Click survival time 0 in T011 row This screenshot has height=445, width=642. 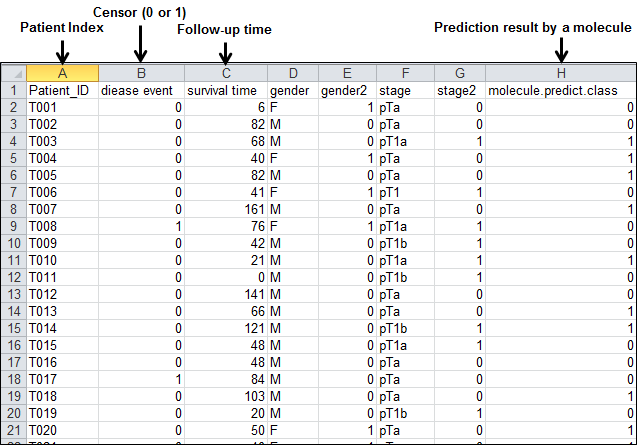(x=226, y=277)
